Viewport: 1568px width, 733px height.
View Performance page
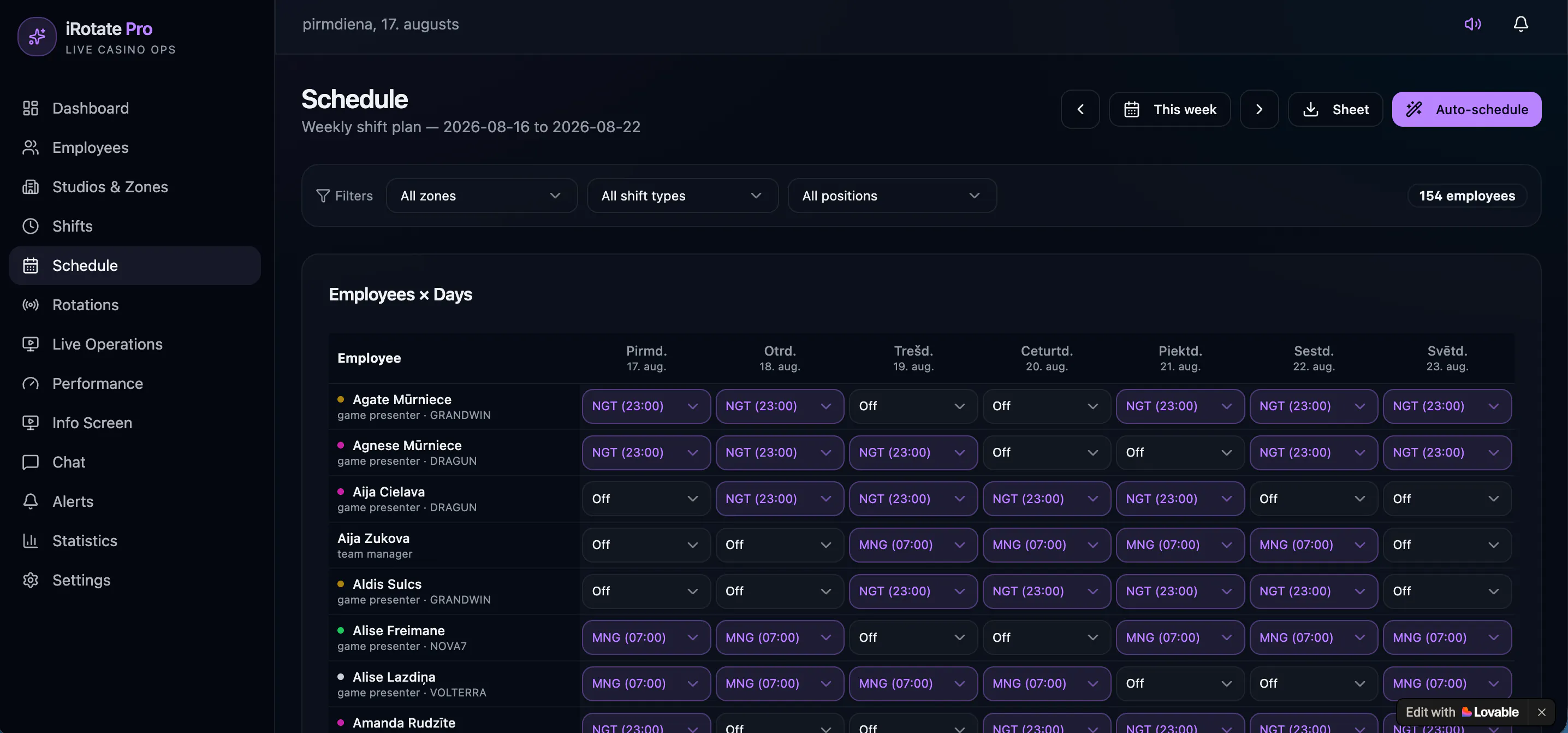tap(134, 383)
